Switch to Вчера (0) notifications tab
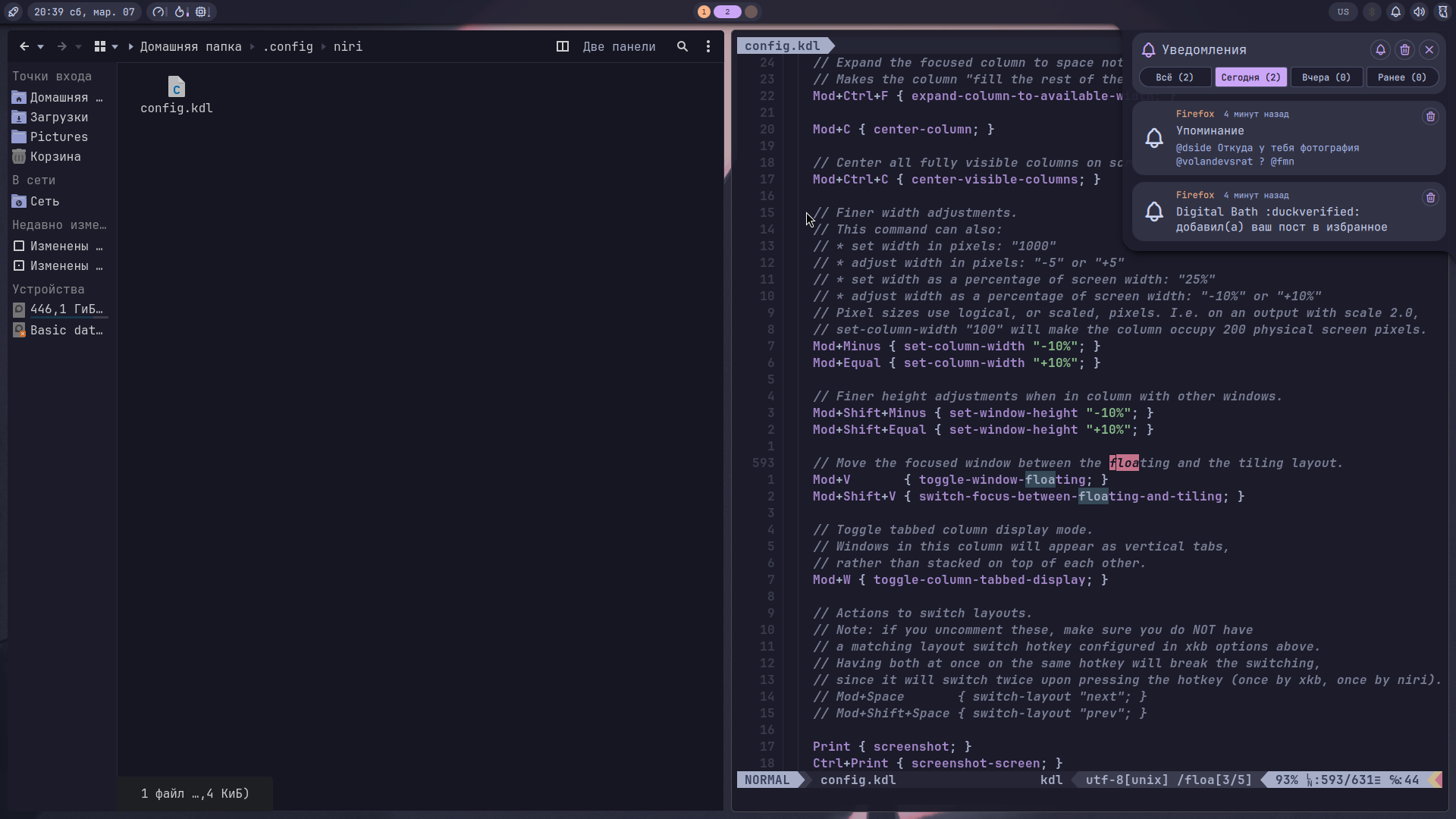Screen dimensions: 1456x819 [1326, 77]
